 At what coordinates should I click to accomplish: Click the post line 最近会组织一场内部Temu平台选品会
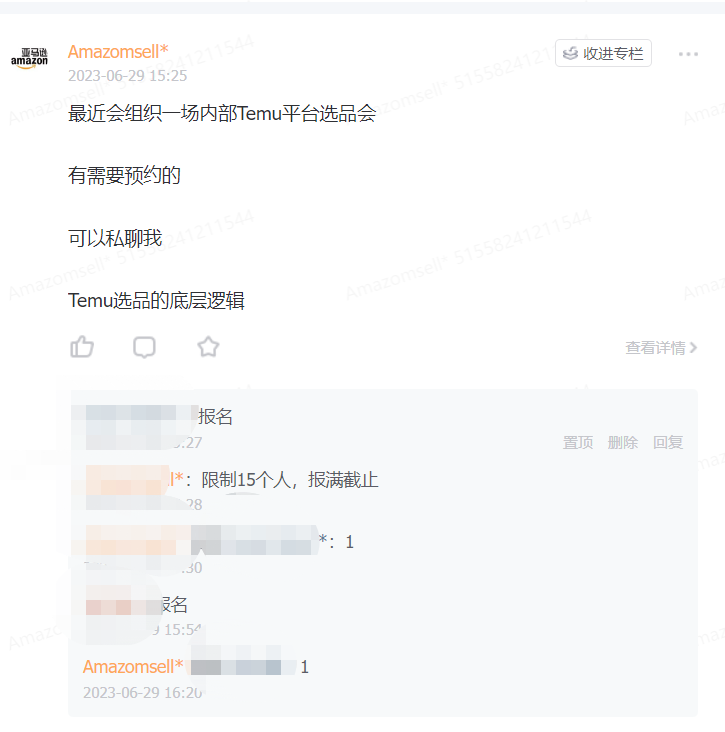222,113
